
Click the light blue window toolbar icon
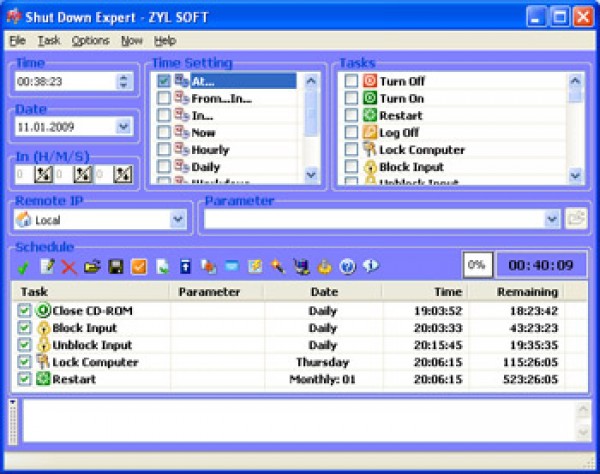point(232,266)
